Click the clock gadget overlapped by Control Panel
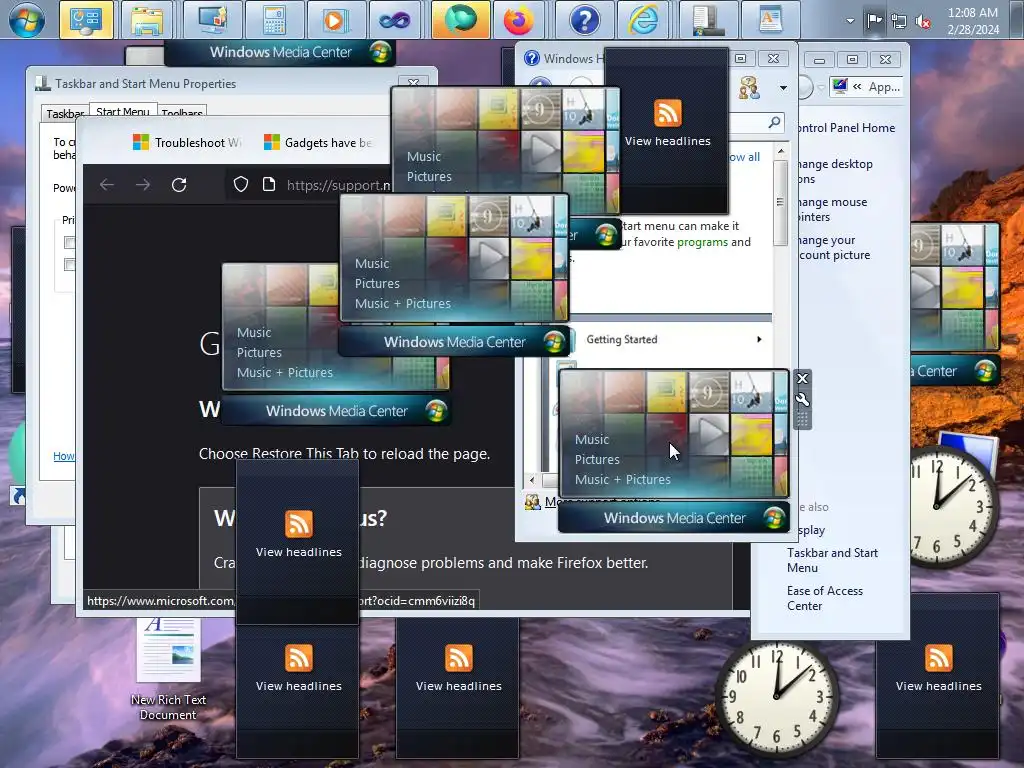1024x768 pixels. (x=954, y=506)
